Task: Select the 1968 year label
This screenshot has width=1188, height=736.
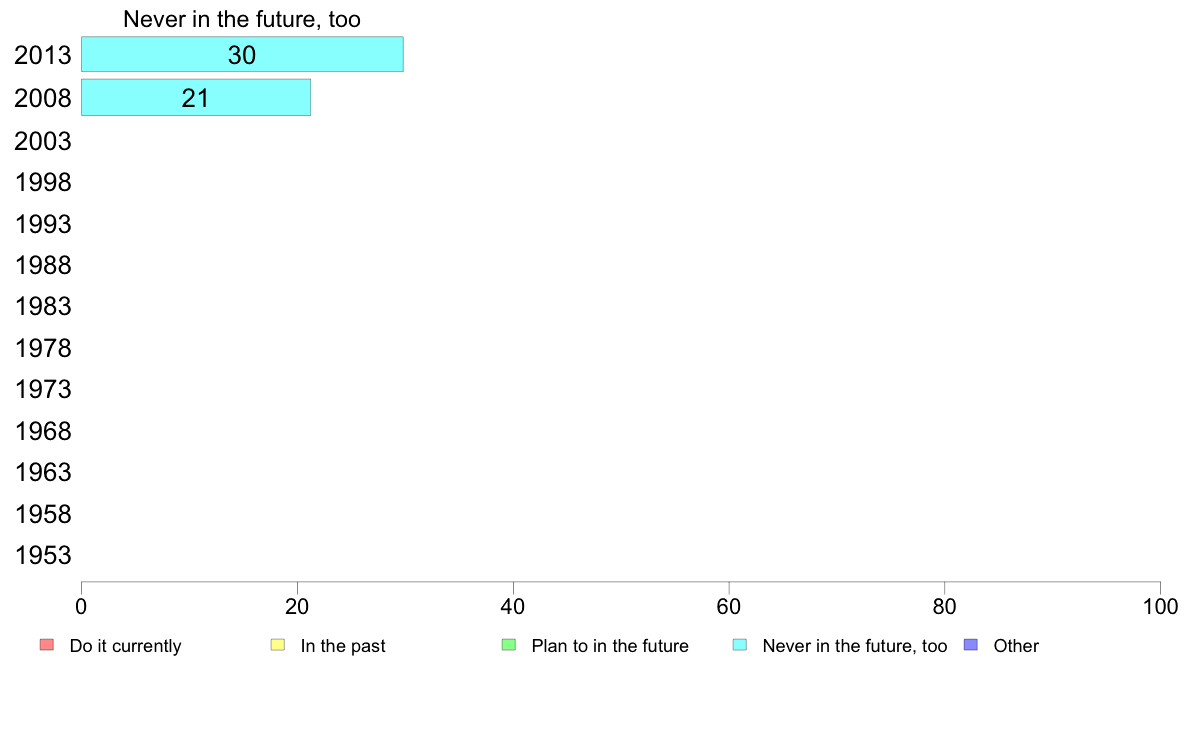Action: tap(42, 431)
